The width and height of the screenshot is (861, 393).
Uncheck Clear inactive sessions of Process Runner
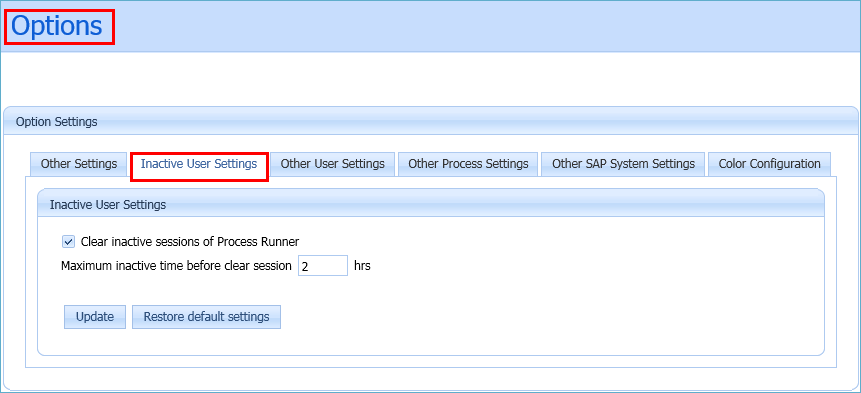(69, 242)
